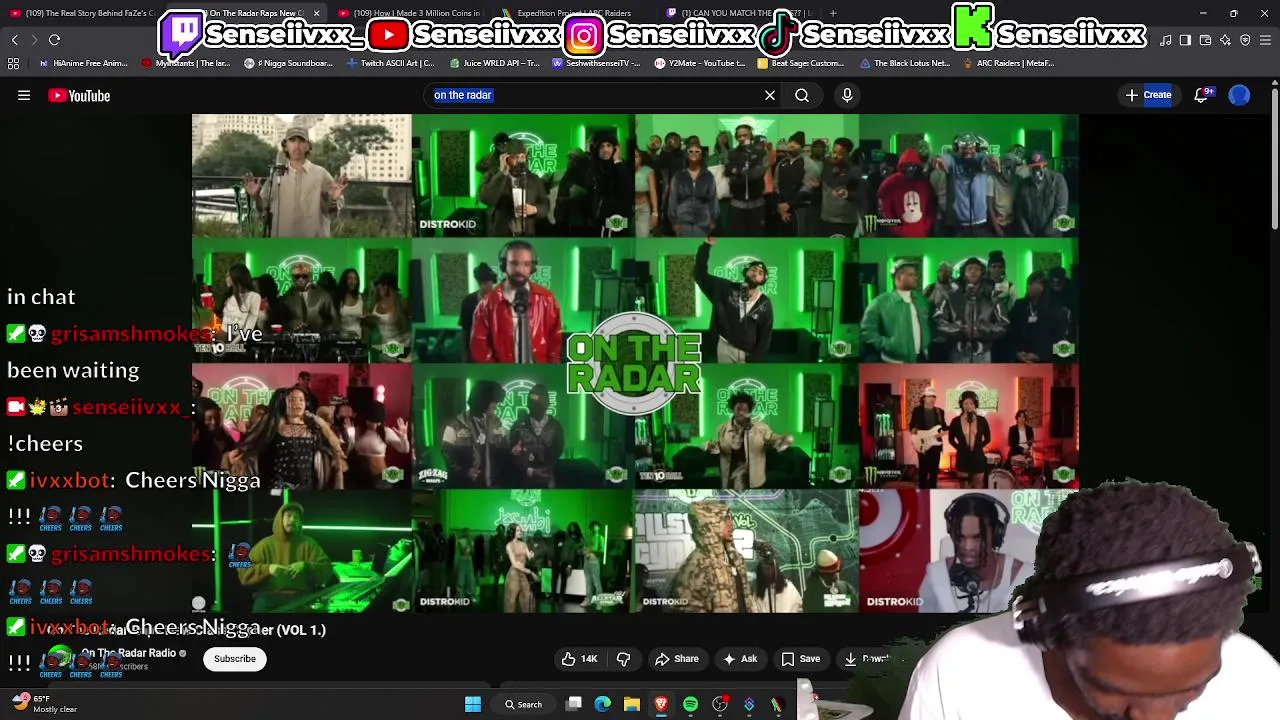Open the Twitch ASCII Art bookmark
The image size is (1280, 720).
click(390, 63)
